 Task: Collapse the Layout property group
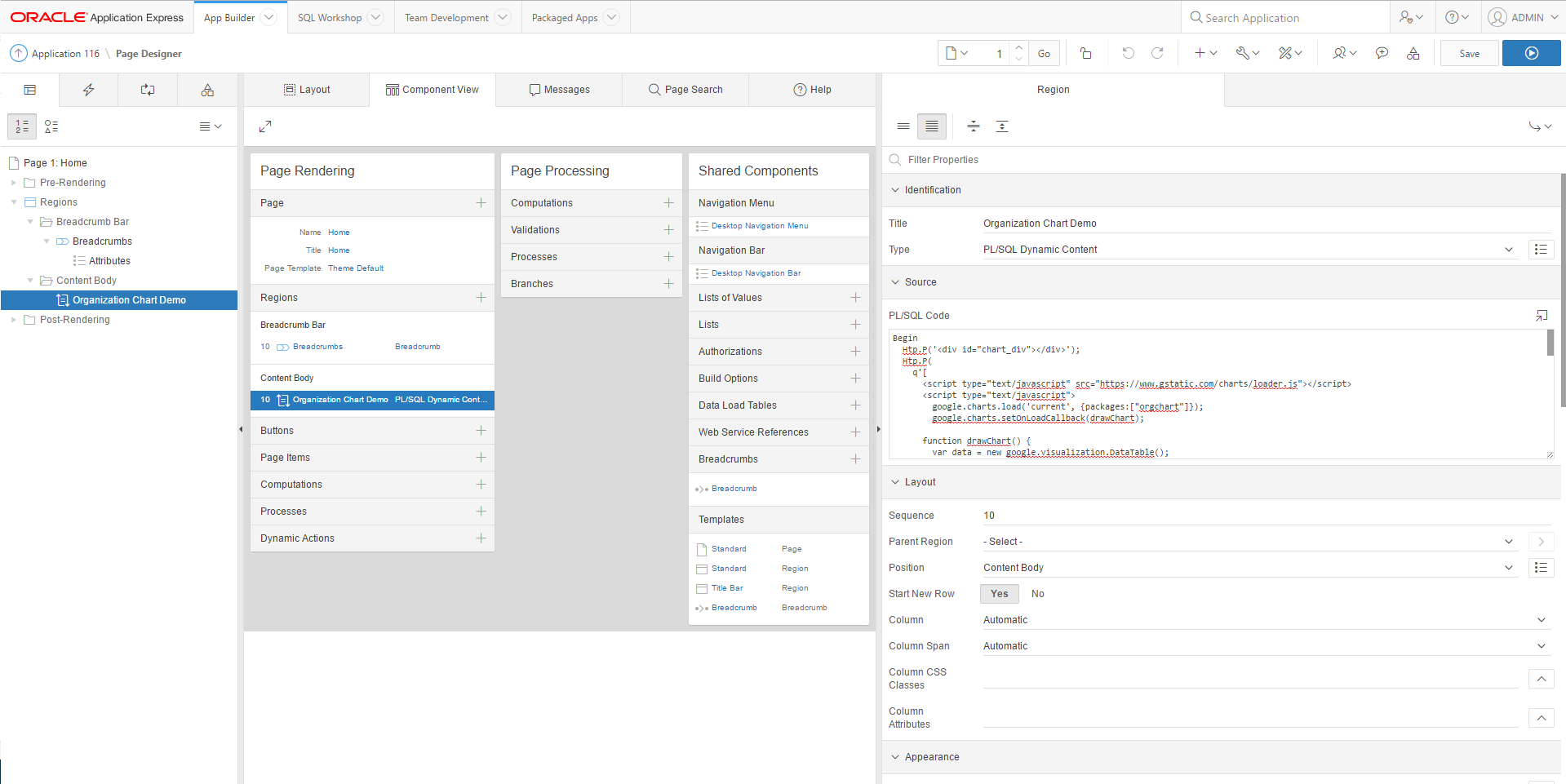(x=895, y=482)
